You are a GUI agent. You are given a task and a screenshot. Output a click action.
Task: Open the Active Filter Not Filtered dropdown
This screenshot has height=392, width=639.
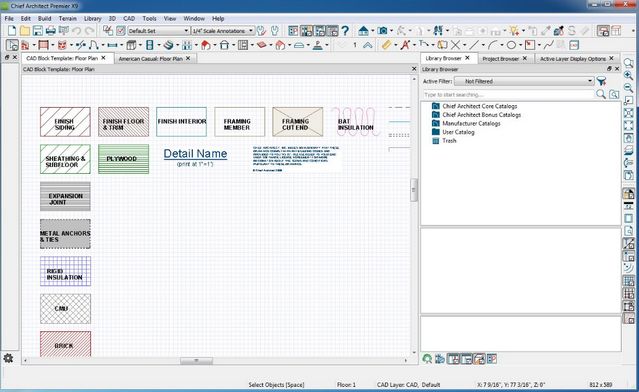point(524,81)
